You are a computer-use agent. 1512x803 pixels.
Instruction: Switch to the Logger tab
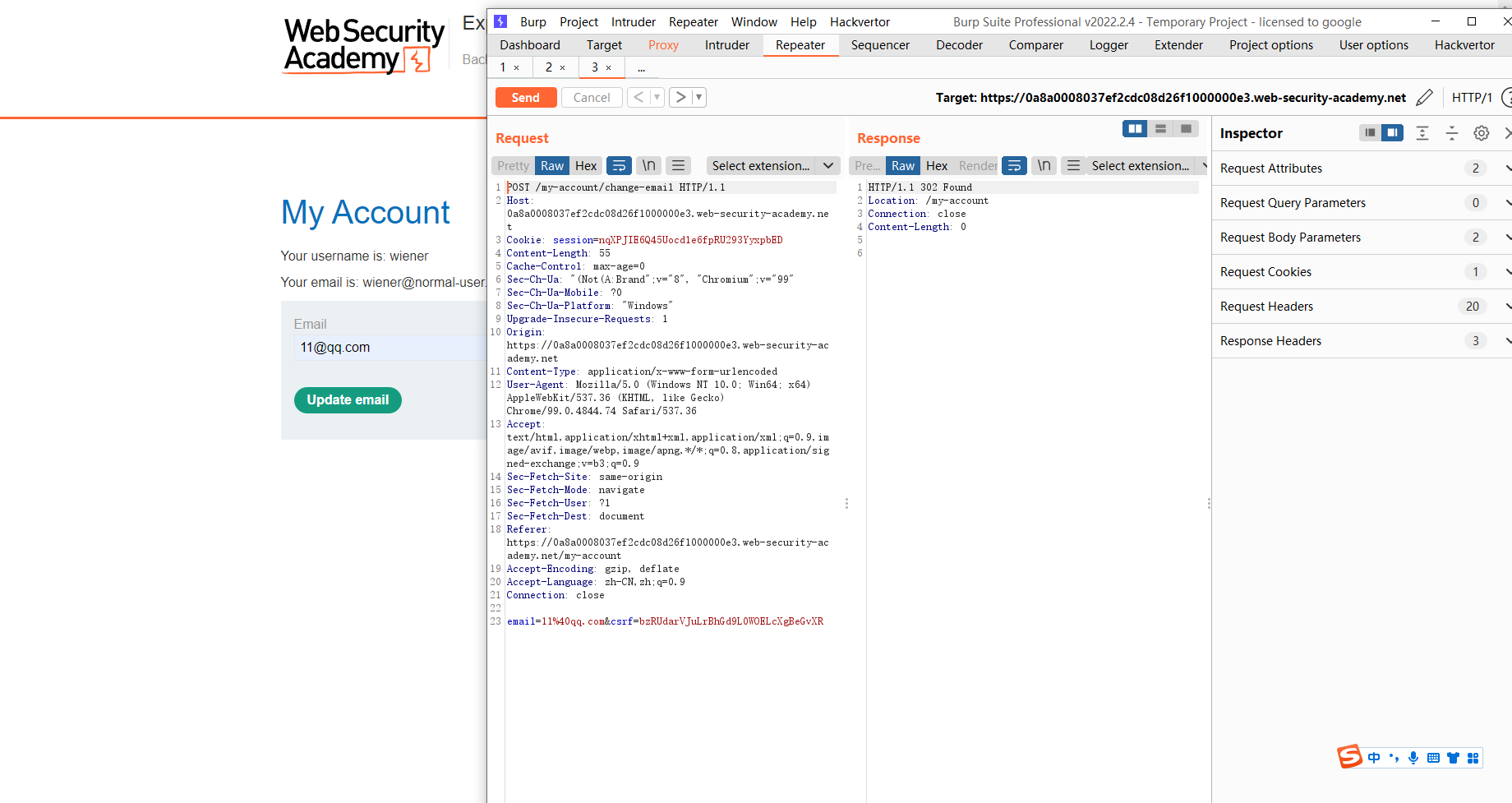pyautogui.click(x=1109, y=45)
